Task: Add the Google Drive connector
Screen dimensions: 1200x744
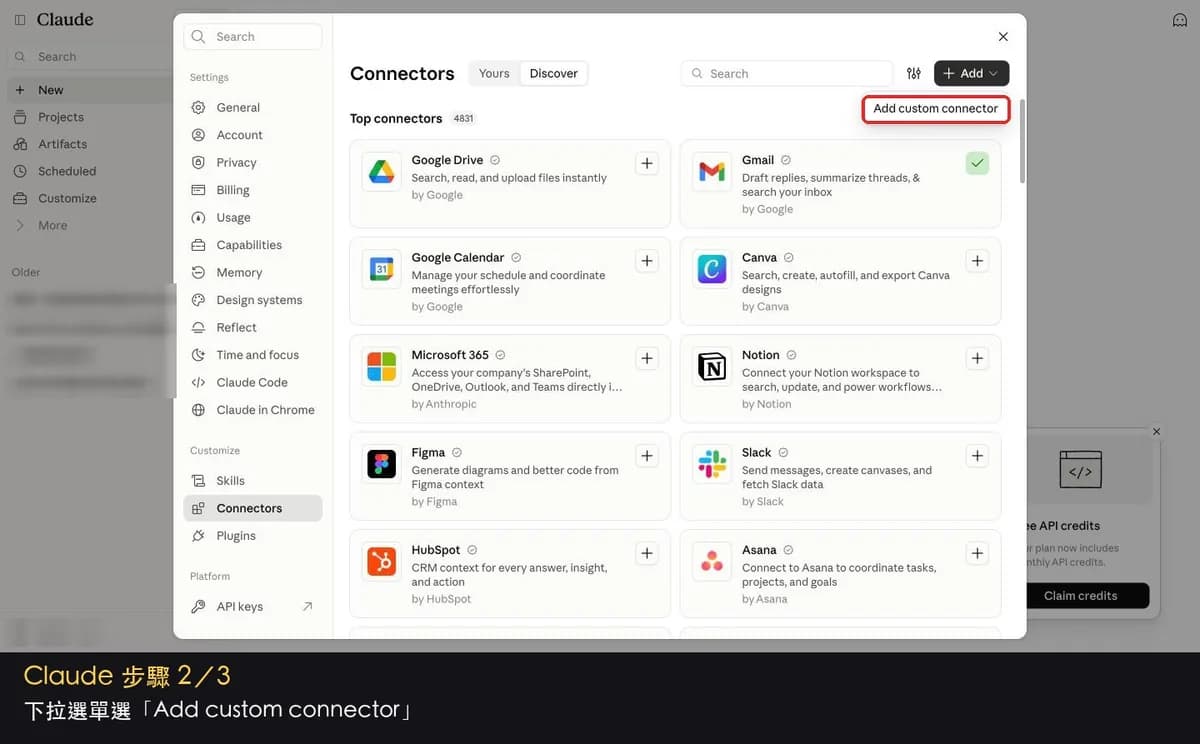Action: pyautogui.click(x=647, y=164)
